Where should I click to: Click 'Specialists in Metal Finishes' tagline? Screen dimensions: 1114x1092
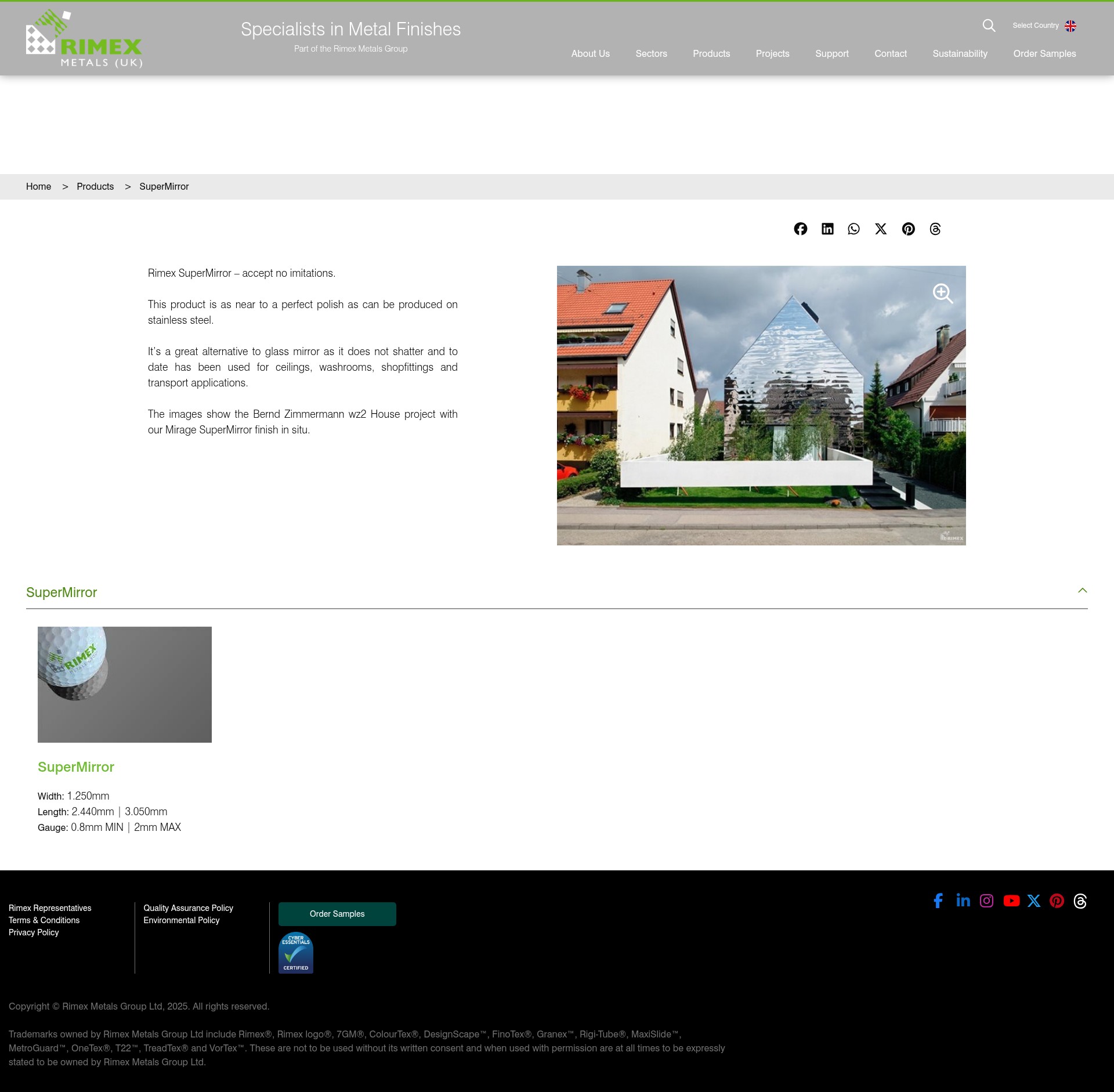[x=350, y=29]
